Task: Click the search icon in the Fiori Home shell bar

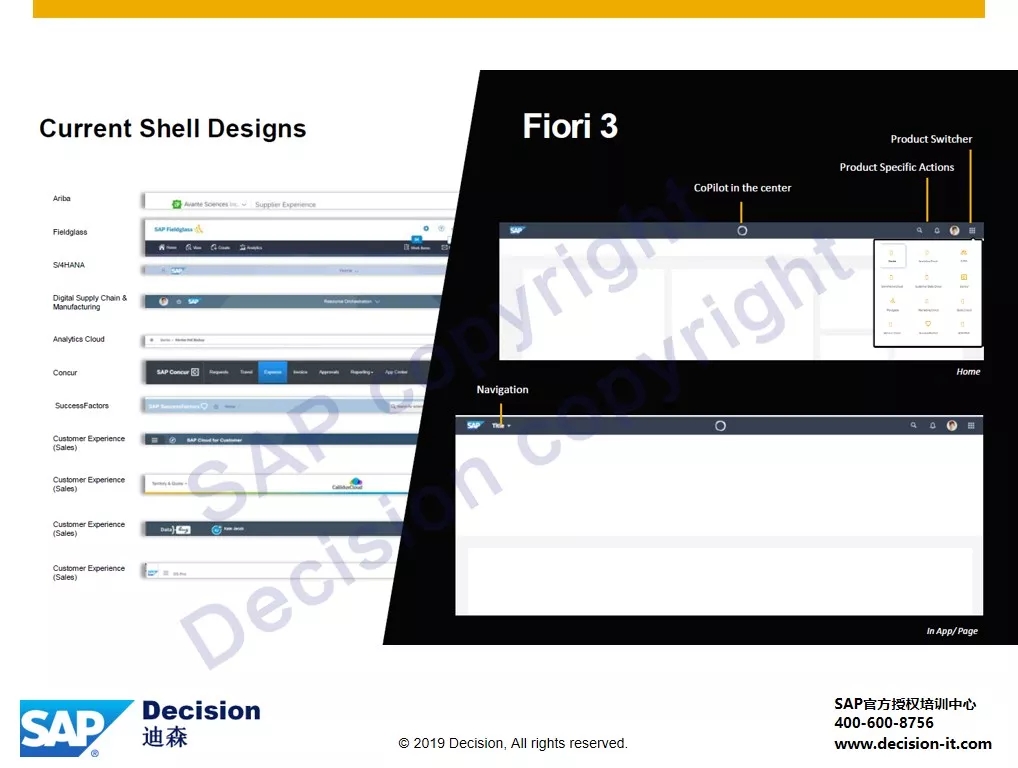Action: (919, 230)
